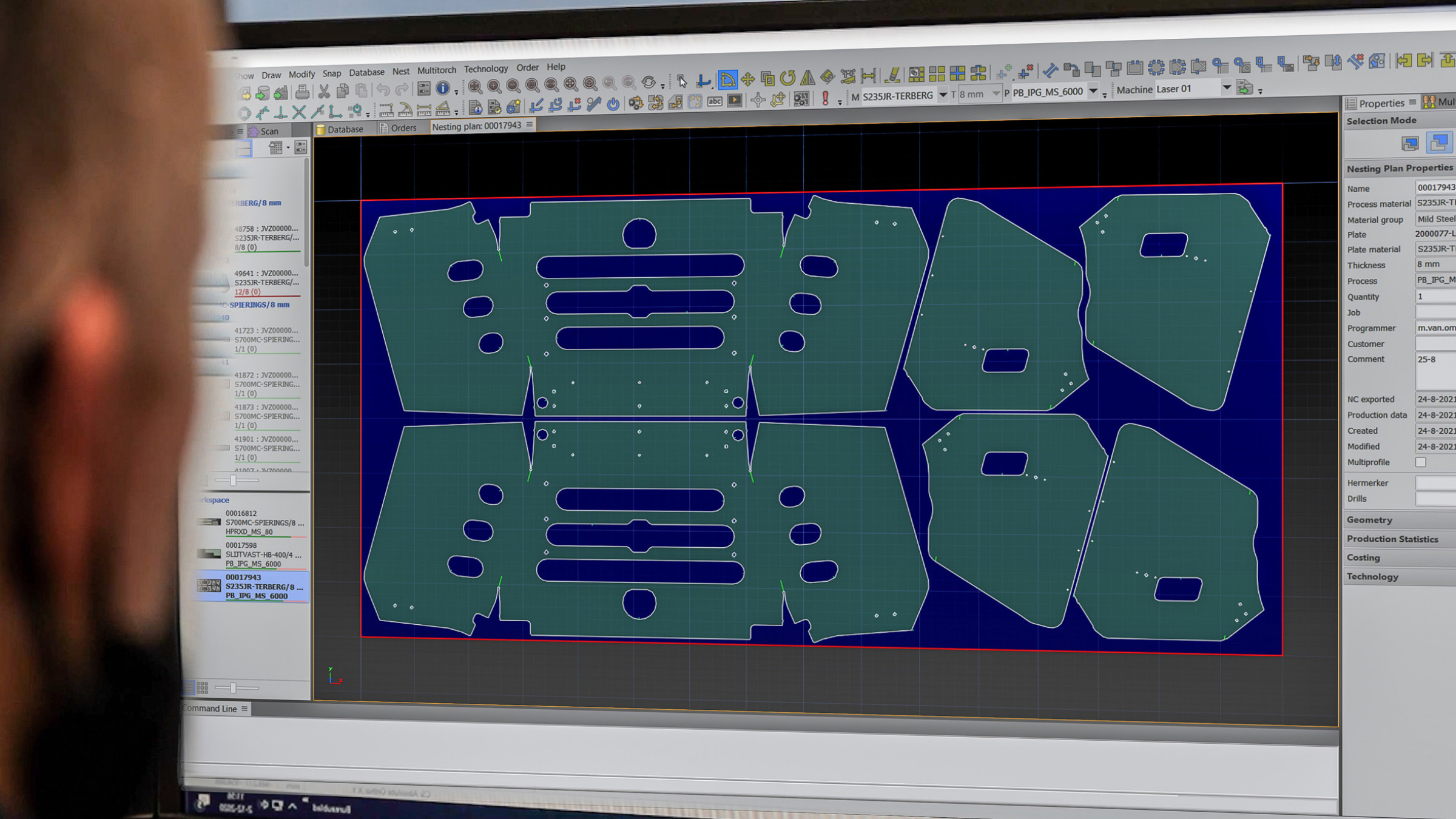Click the Mirror tool icon
The width and height of the screenshot is (1456, 819).
point(807,78)
